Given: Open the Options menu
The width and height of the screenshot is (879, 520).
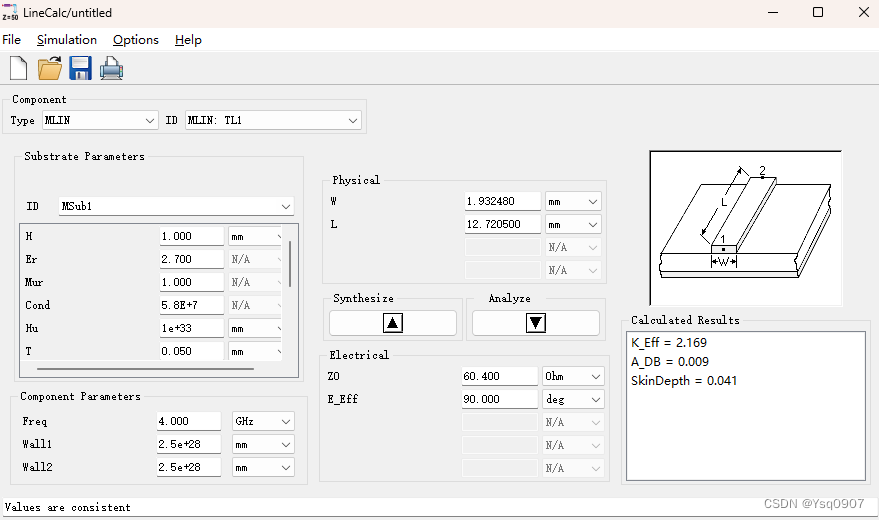Looking at the screenshot, I should click(136, 40).
